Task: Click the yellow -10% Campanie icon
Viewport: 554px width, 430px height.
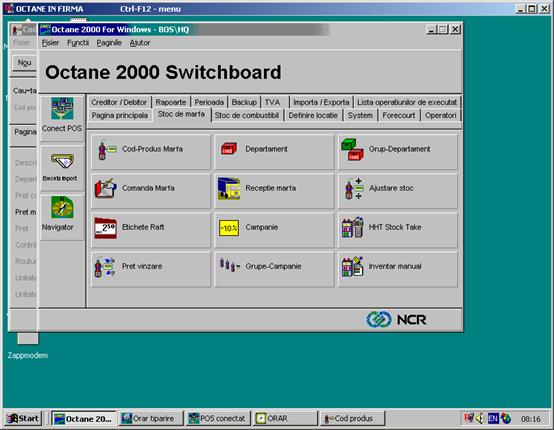Action: tap(229, 228)
